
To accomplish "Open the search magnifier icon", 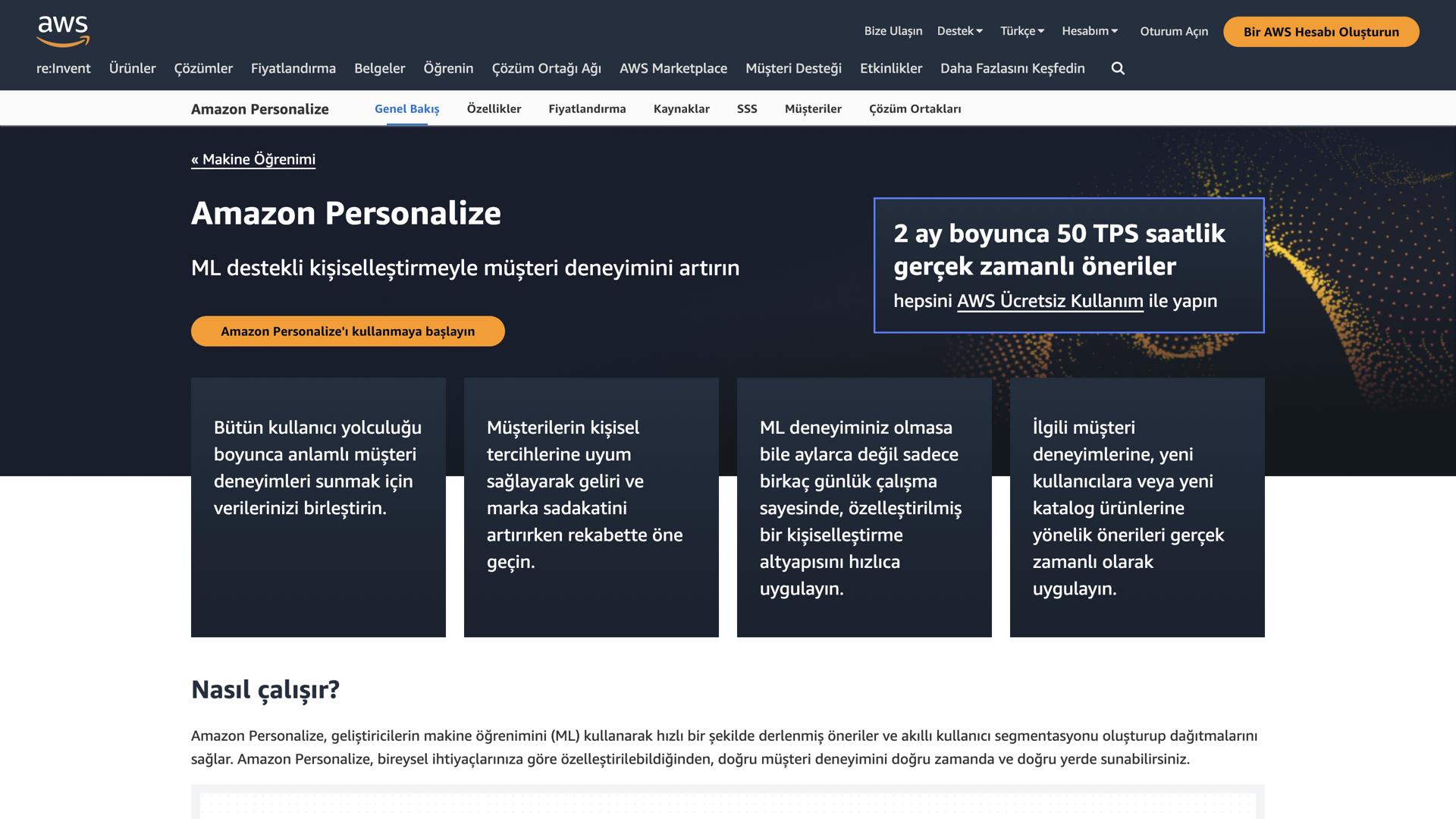I will click(x=1118, y=68).
